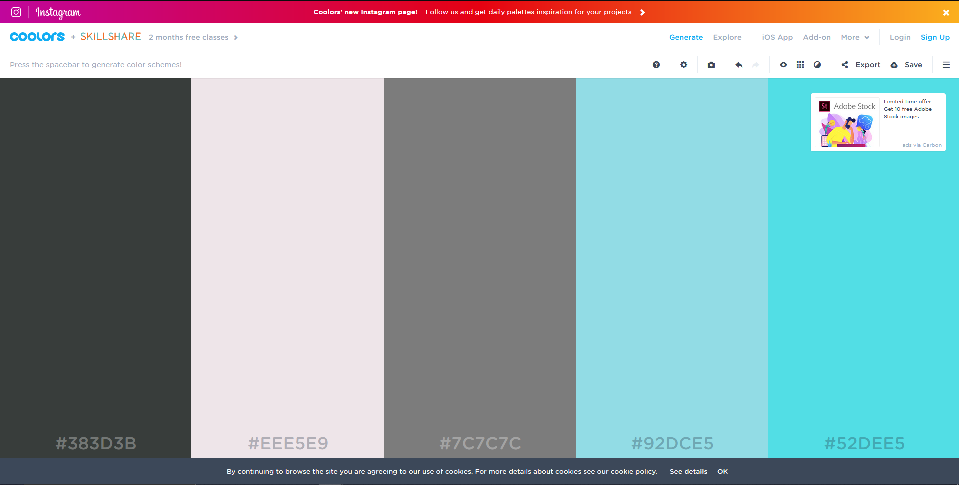The height and width of the screenshot is (485, 959).
Task: Click the Export button
Action: click(860, 65)
